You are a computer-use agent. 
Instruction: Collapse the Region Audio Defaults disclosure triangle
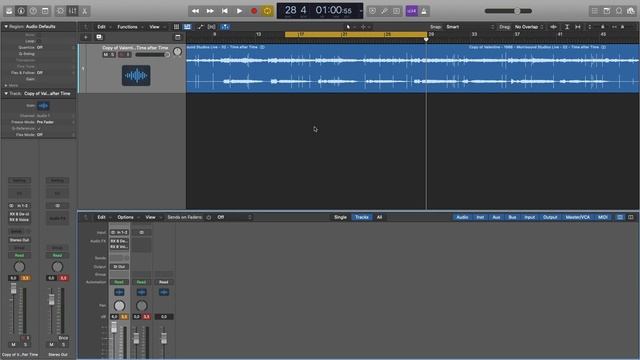(x=6, y=27)
